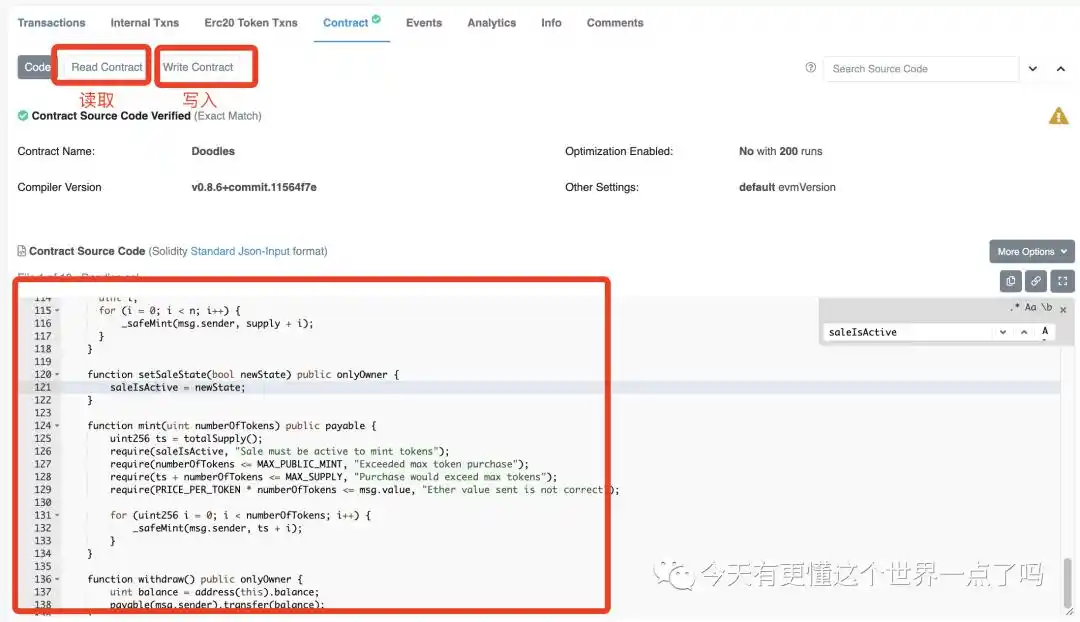1080x622 pixels.
Task: Focus the Search Source Code field
Action: pos(921,69)
